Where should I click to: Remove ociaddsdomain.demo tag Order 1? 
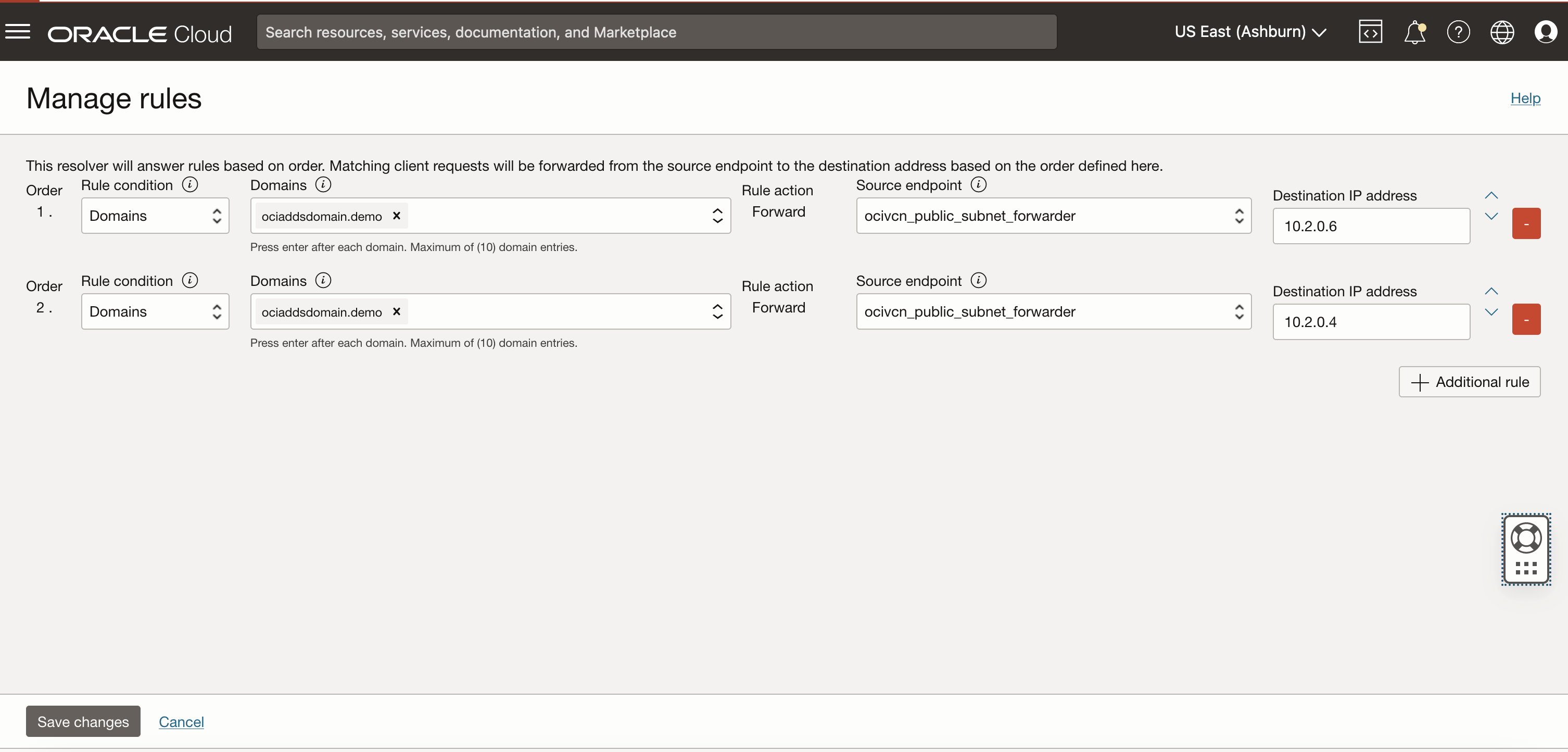click(396, 215)
